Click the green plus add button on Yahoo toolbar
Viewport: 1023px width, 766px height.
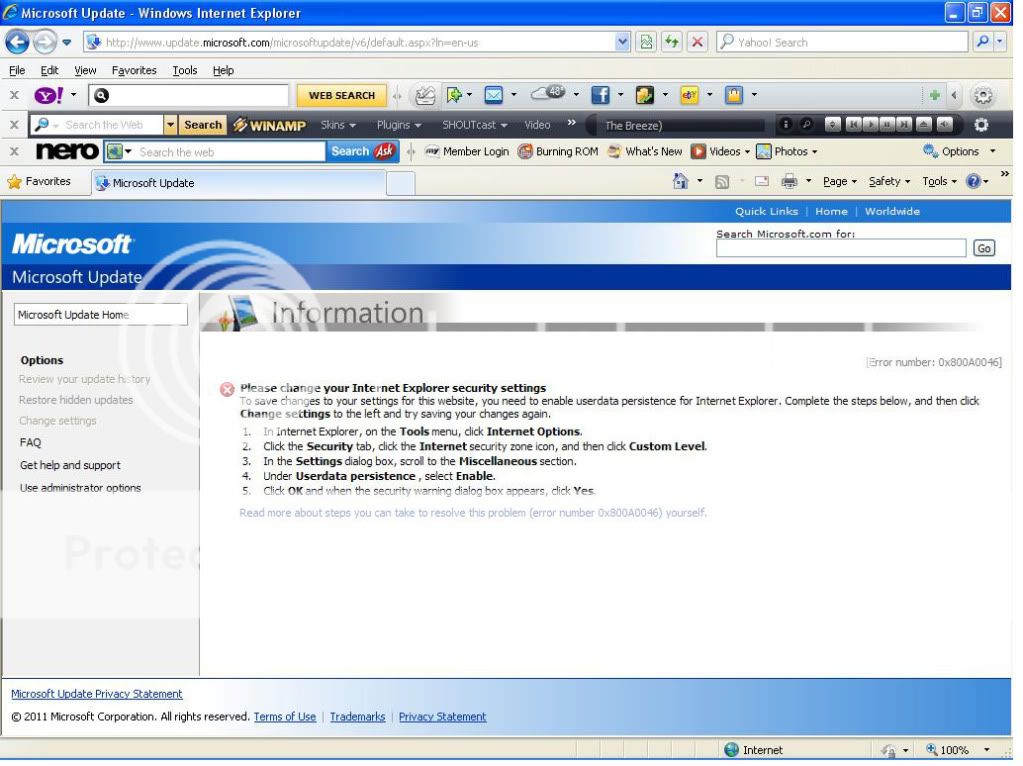tap(934, 95)
